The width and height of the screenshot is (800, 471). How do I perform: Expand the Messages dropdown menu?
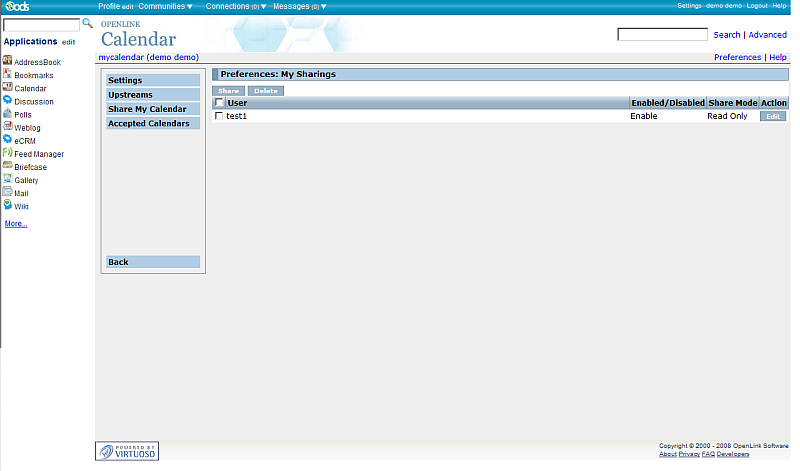(301, 6)
